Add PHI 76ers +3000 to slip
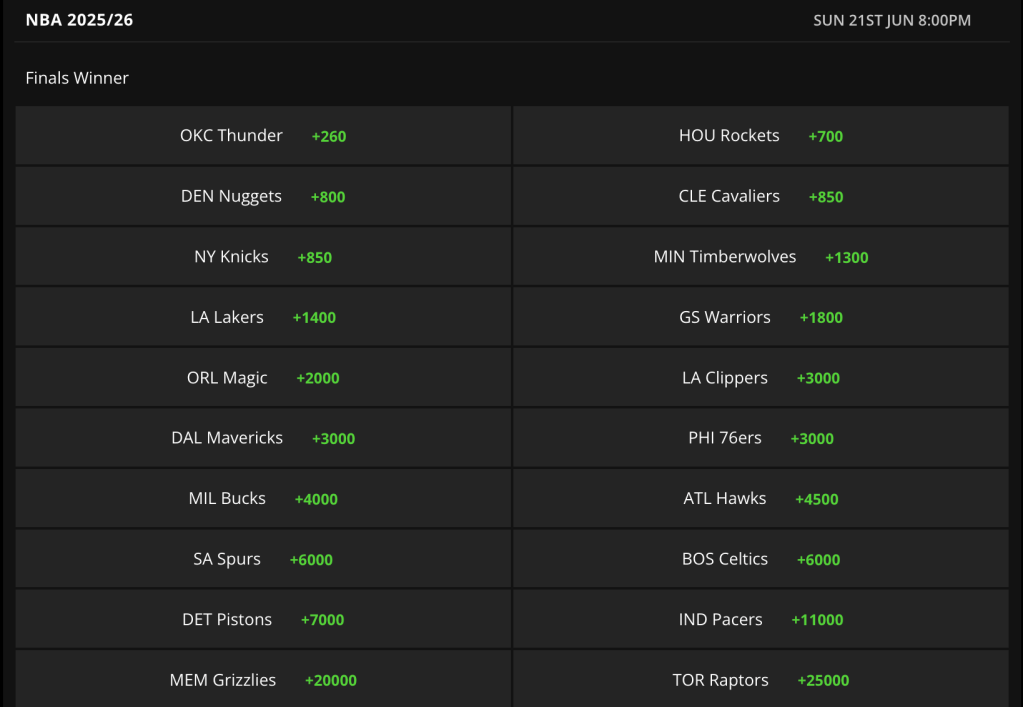1023x707 pixels. (x=761, y=438)
